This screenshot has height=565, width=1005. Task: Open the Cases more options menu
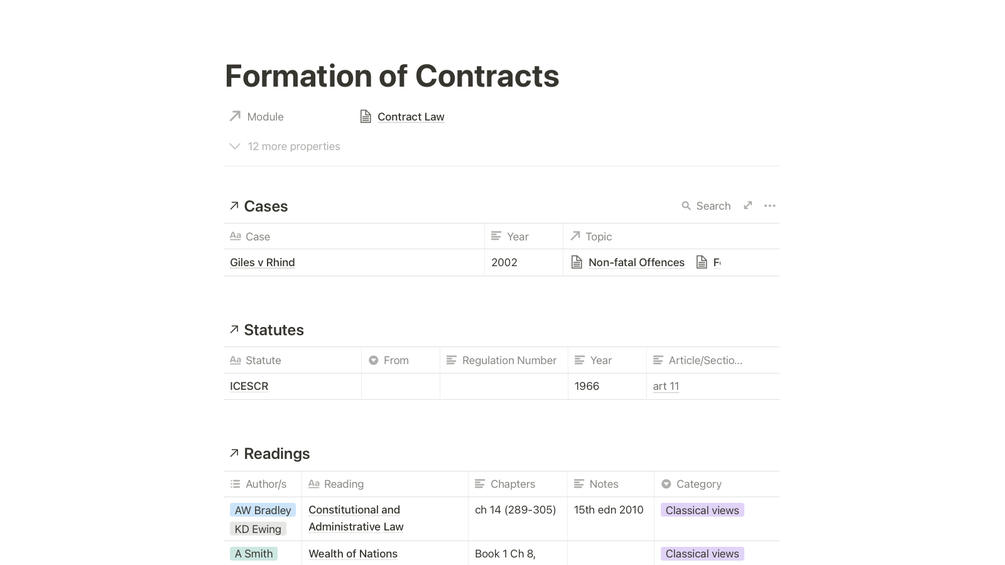click(770, 206)
